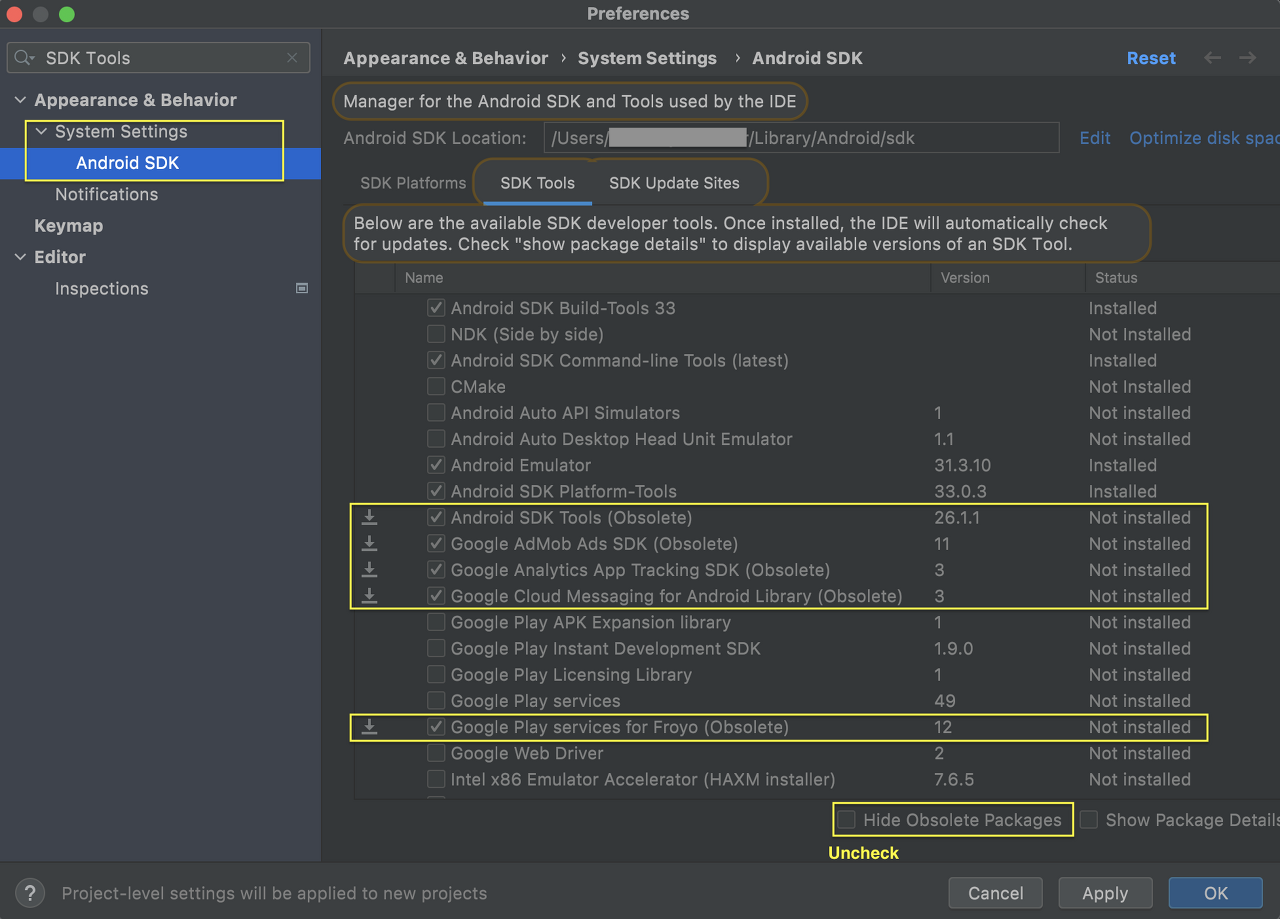1280x919 pixels.
Task: Click download icon for Android SDK Tools (Obsolete)
Action: point(369,517)
